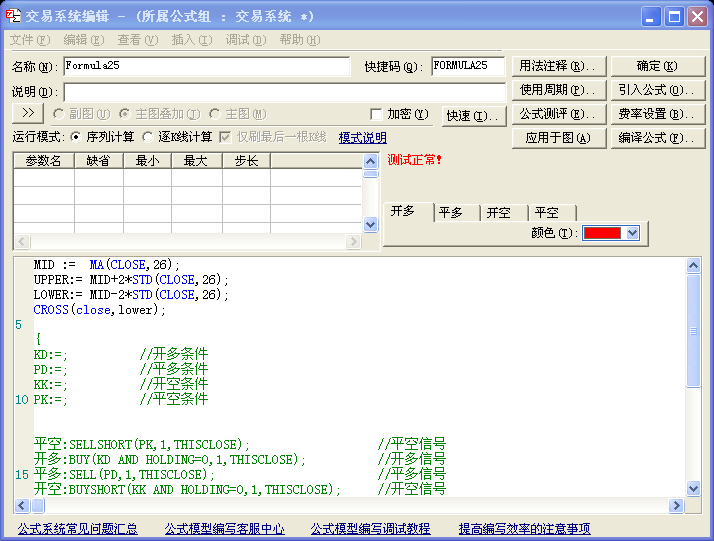Click the 用法注释(R) button
This screenshot has width=714, height=541.
(x=559, y=66)
